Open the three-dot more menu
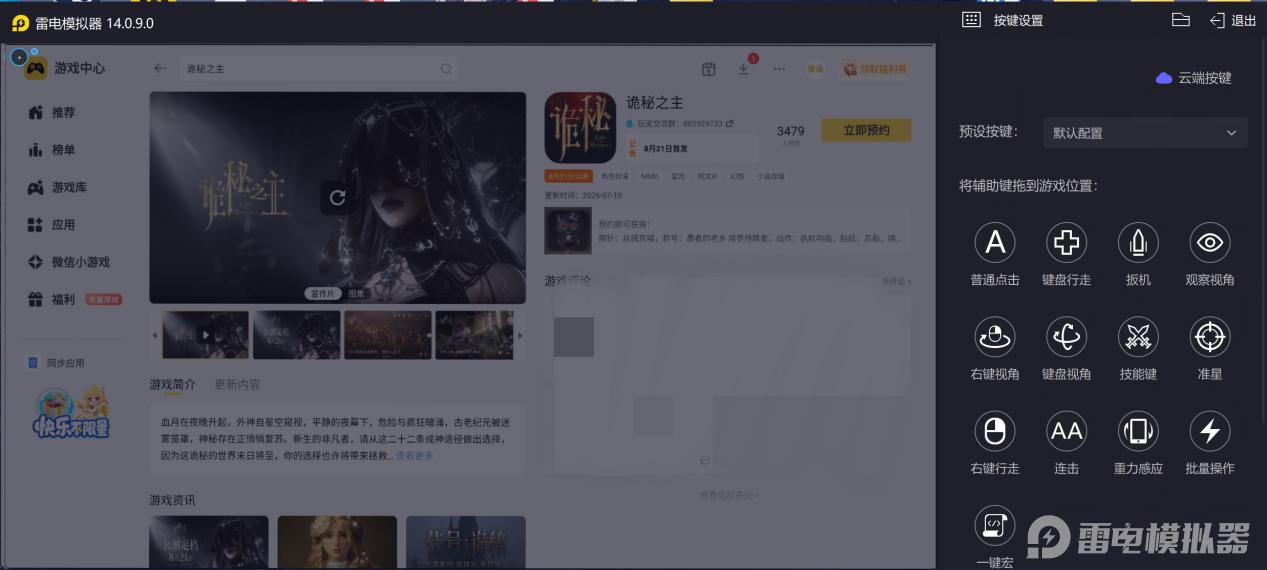 pos(779,69)
